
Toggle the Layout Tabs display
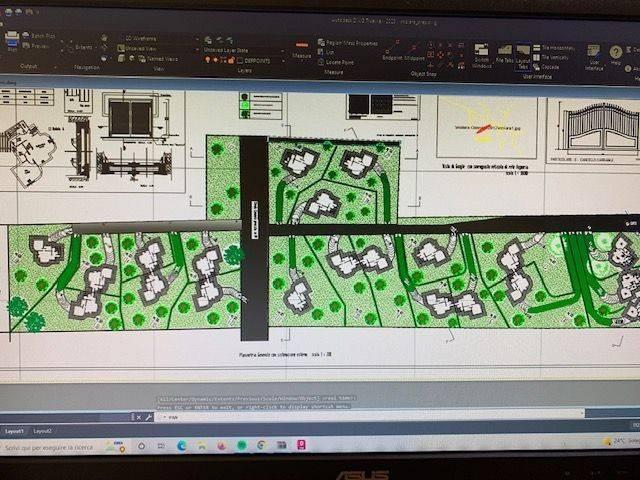tap(523, 51)
